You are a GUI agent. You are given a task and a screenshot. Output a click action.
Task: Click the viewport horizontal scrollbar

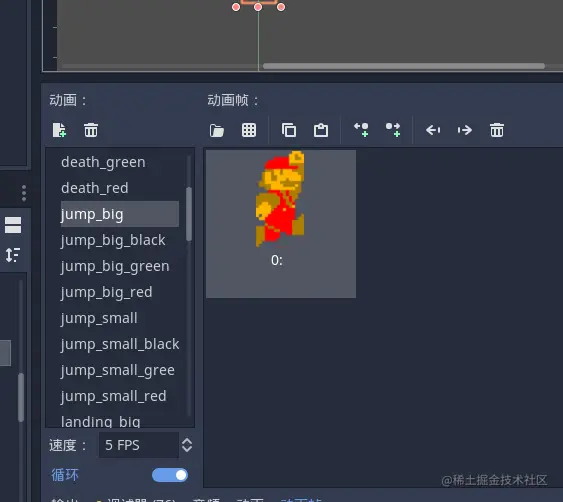click(404, 66)
